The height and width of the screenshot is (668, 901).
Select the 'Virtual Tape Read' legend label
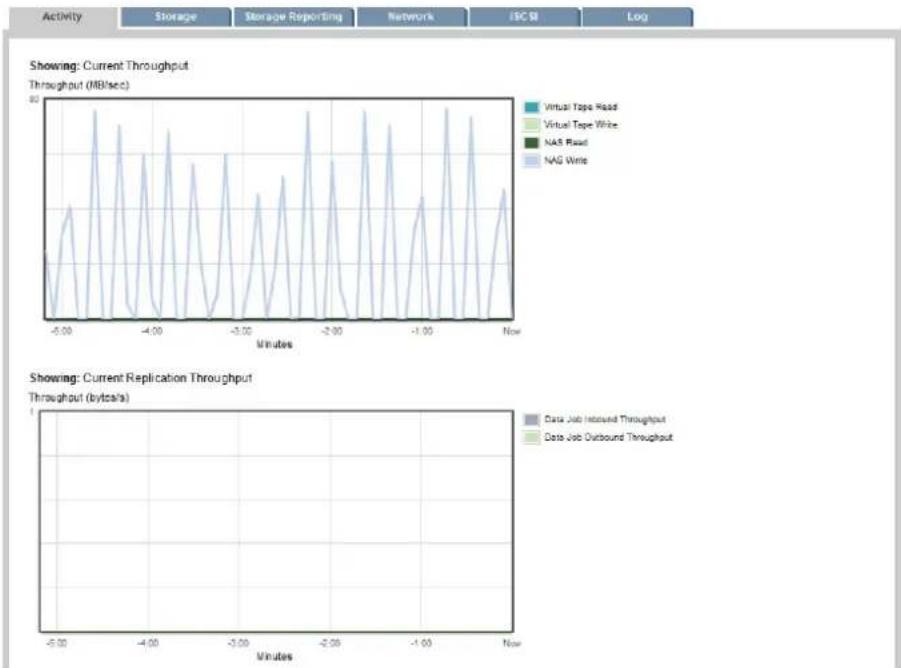point(580,107)
